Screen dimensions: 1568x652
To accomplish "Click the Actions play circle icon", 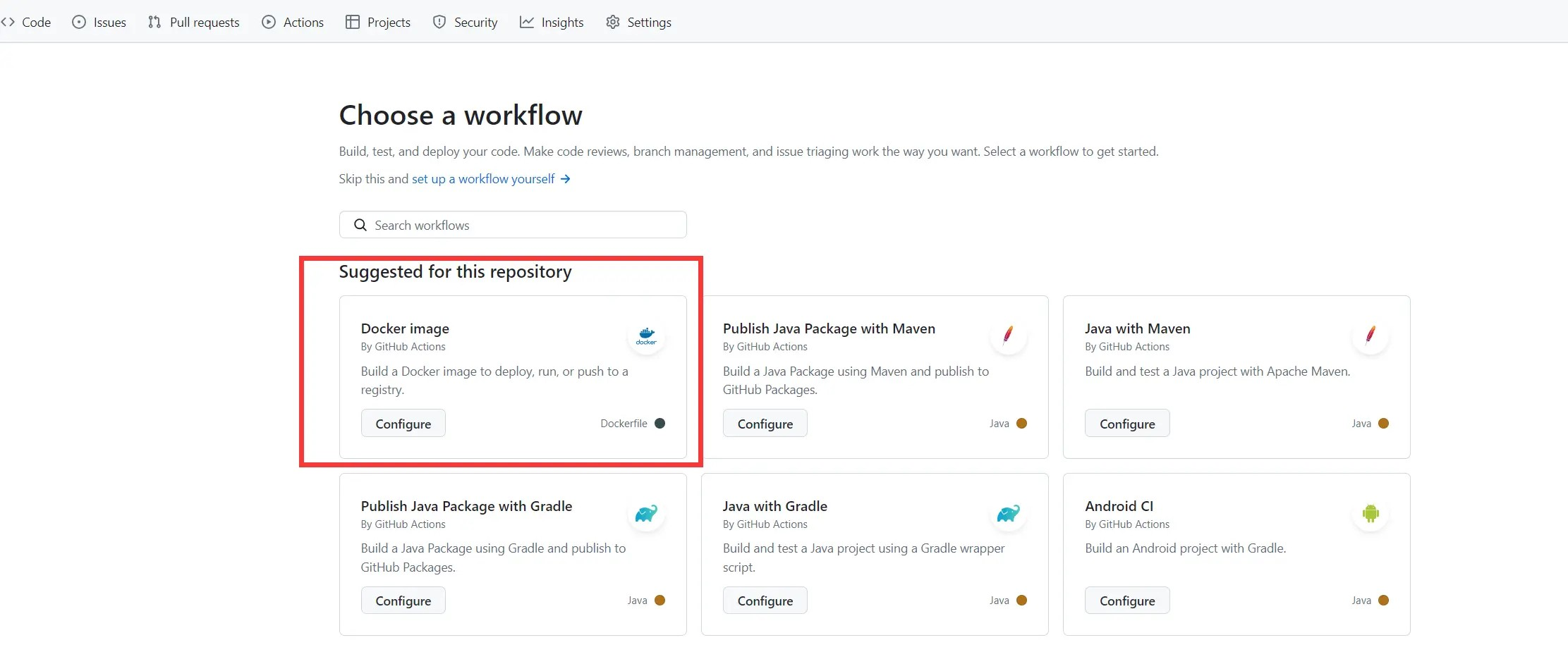I will coord(269,22).
